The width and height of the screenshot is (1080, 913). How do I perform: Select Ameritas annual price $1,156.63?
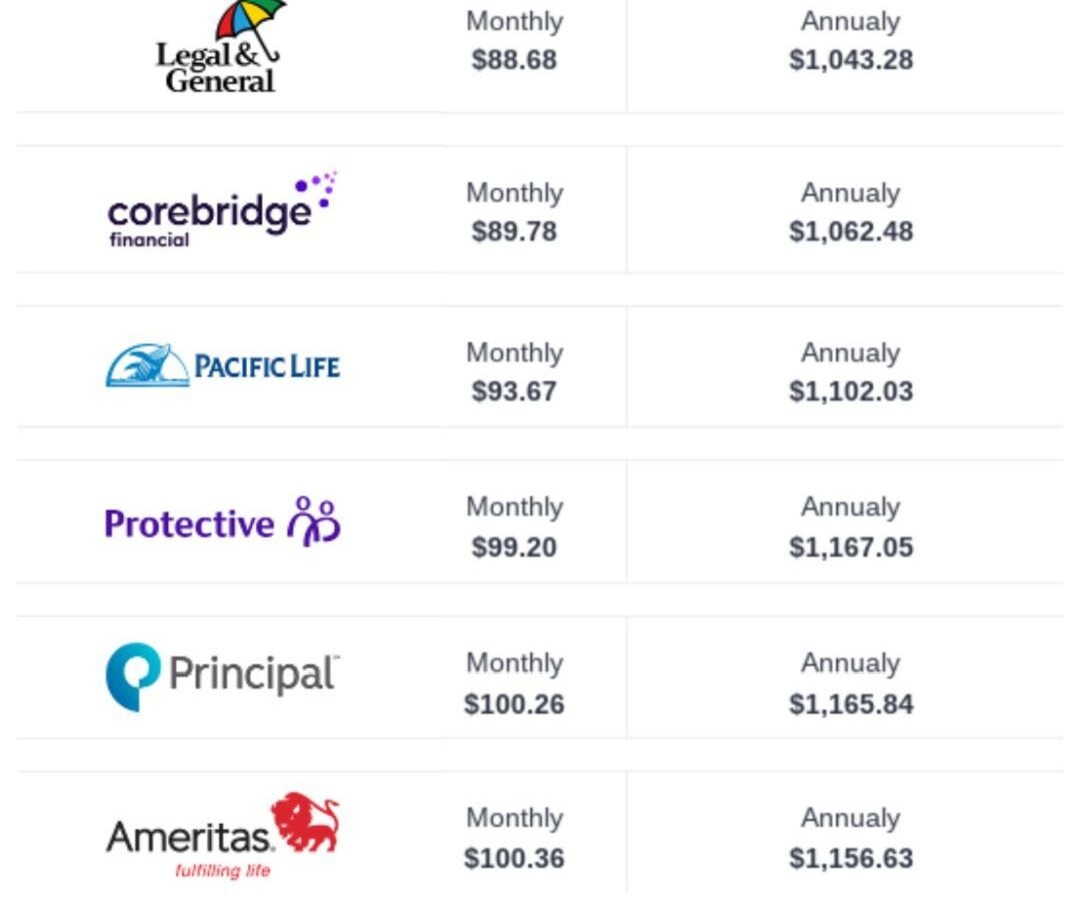point(851,858)
